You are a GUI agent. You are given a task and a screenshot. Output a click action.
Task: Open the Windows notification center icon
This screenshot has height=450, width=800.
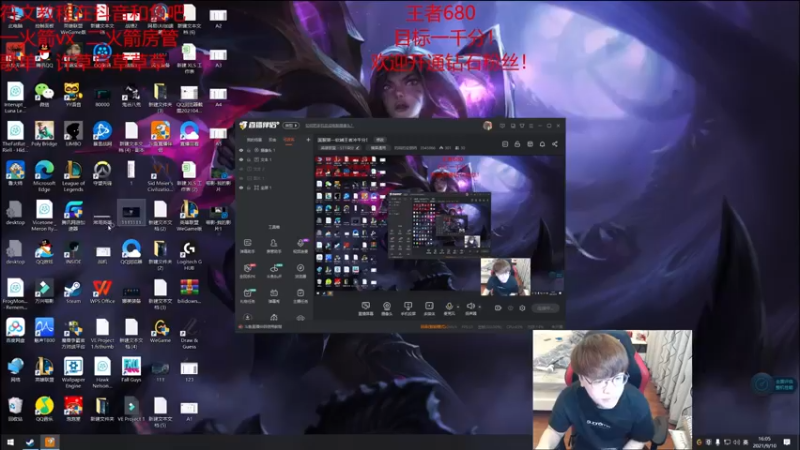(x=787, y=442)
